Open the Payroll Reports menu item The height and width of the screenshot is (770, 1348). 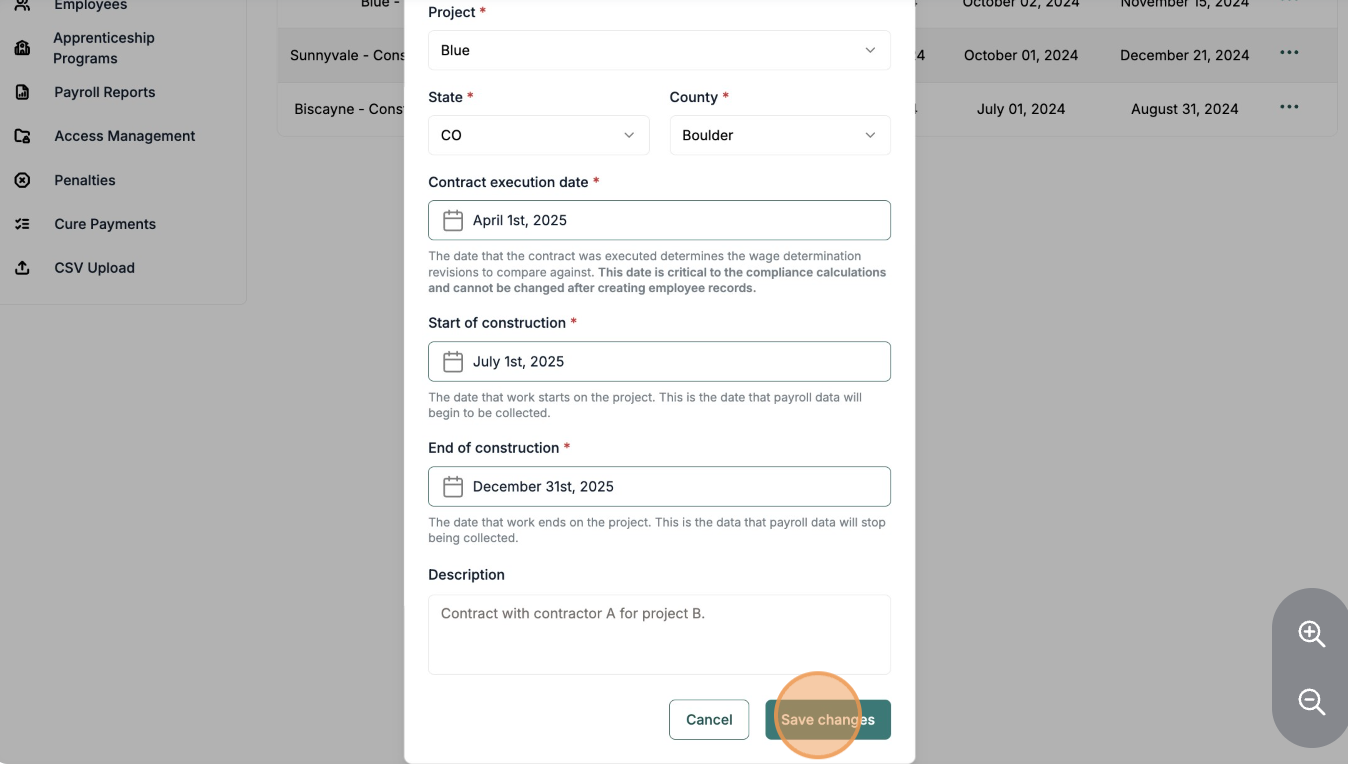105,92
